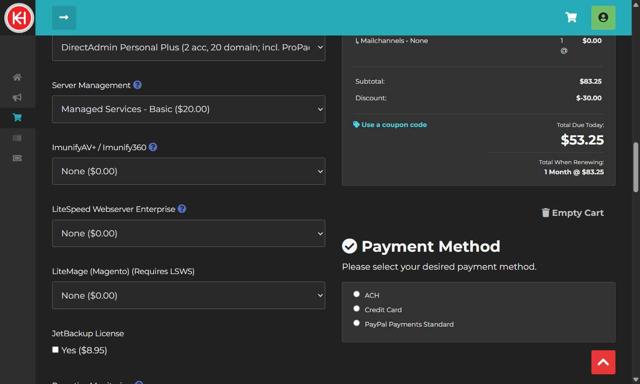Click the $53.25 total due amount
This screenshot has width=640, height=384.
[582, 140]
